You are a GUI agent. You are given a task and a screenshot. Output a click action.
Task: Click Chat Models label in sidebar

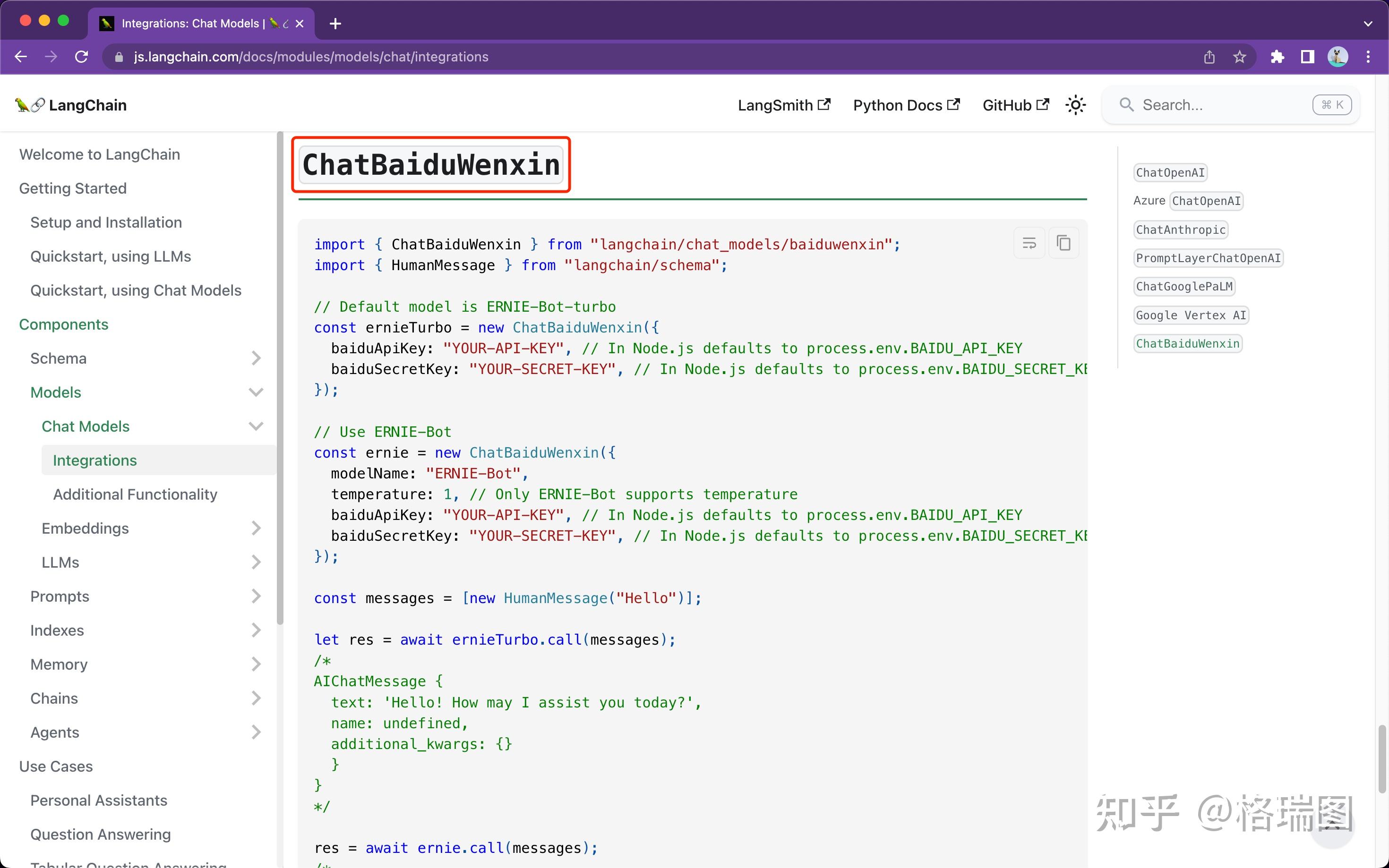[x=86, y=426]
